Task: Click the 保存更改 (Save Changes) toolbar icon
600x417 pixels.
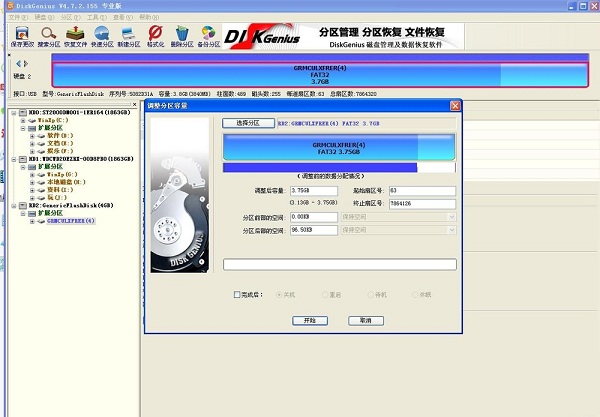Action: (20, 37)
